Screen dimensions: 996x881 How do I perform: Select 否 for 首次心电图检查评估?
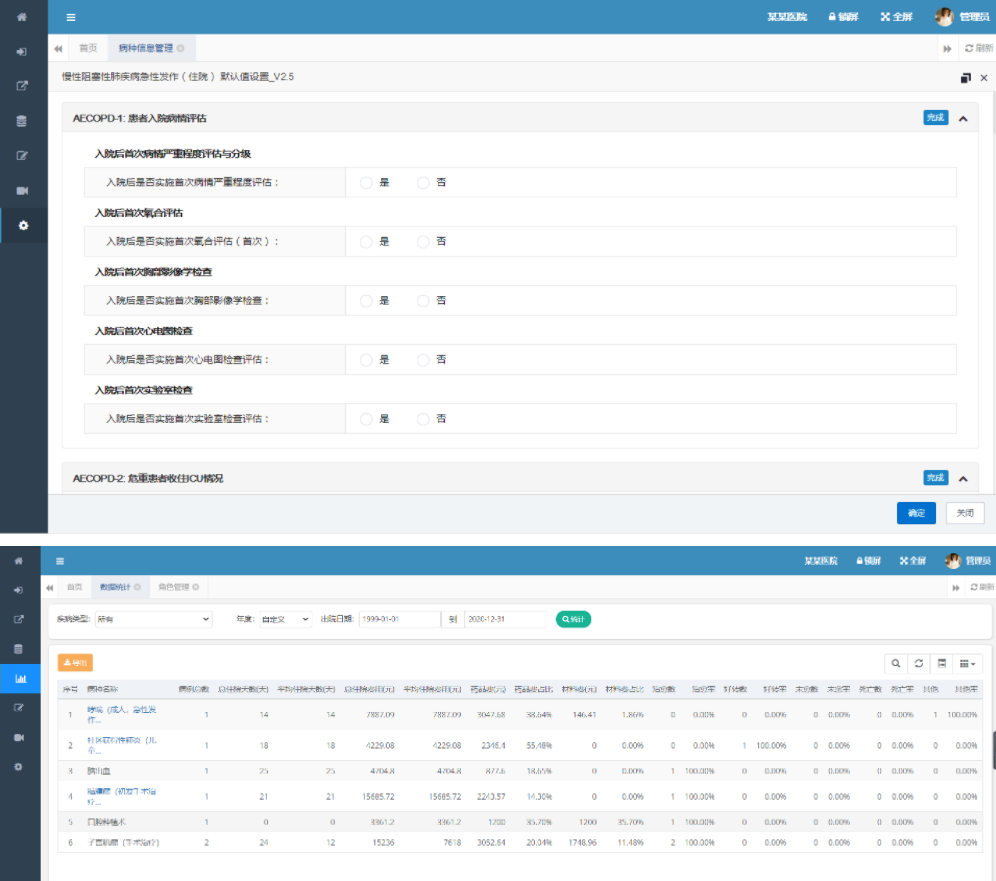click(423, 360)
